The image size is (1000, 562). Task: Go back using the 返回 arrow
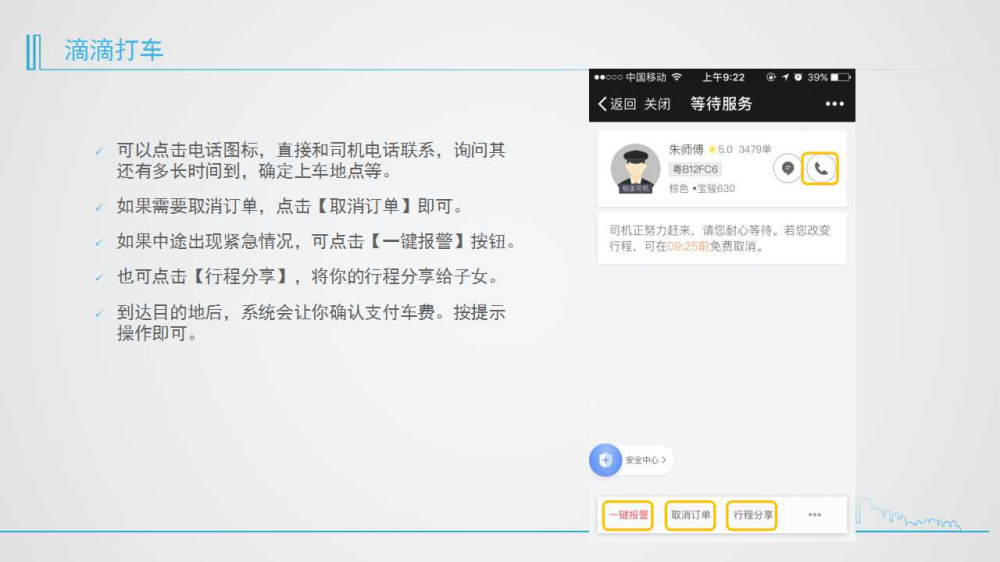point(616,104)
